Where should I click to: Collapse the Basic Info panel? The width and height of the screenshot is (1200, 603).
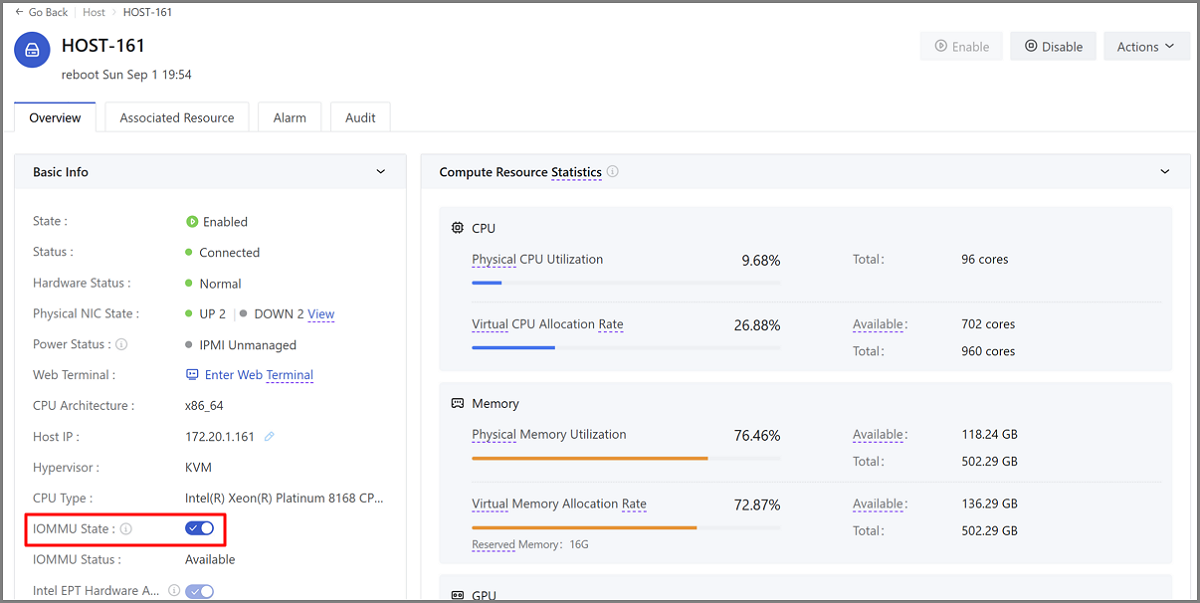[x=380, y=172]
